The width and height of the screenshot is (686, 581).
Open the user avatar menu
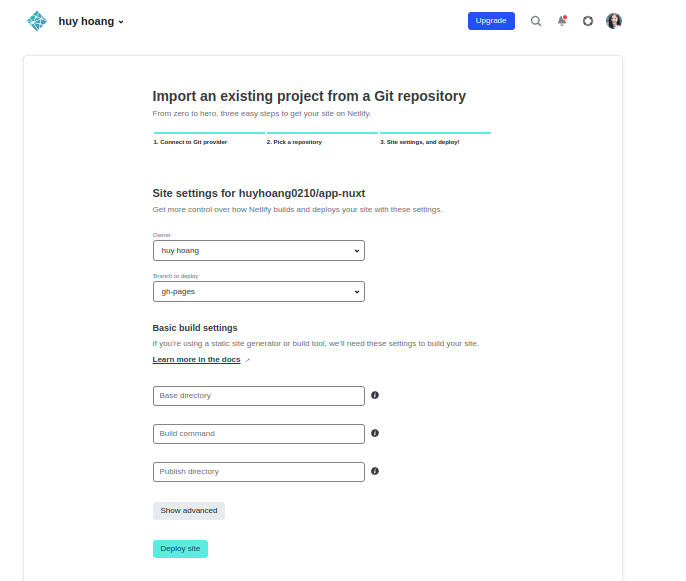[614, 21]
